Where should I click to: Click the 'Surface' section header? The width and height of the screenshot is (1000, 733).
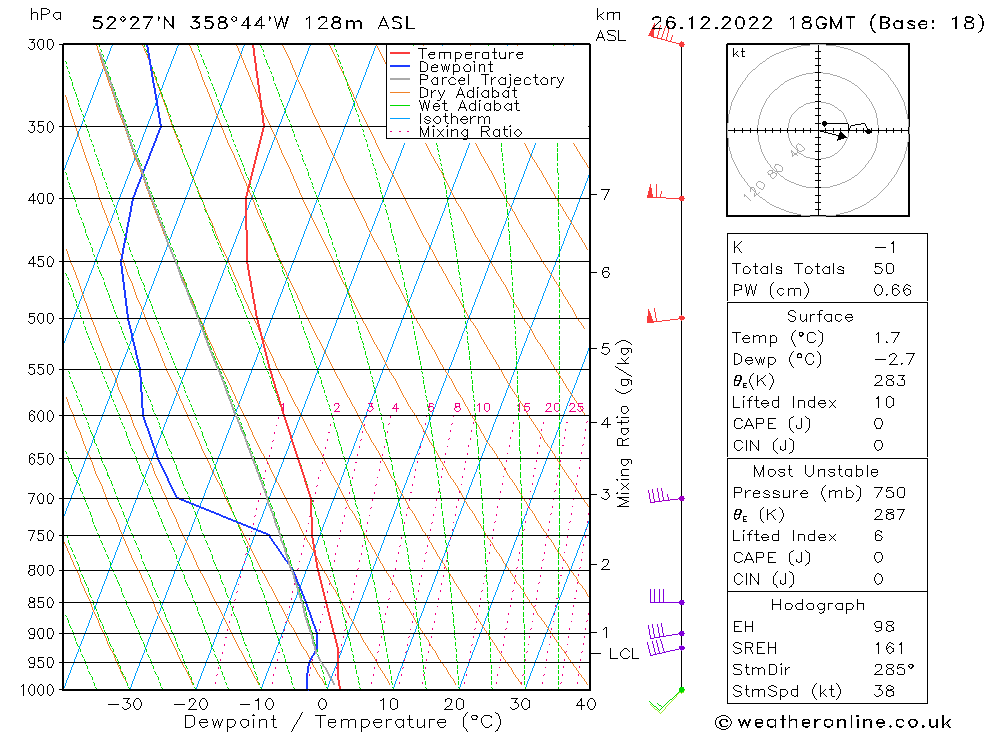coord(820,316)
